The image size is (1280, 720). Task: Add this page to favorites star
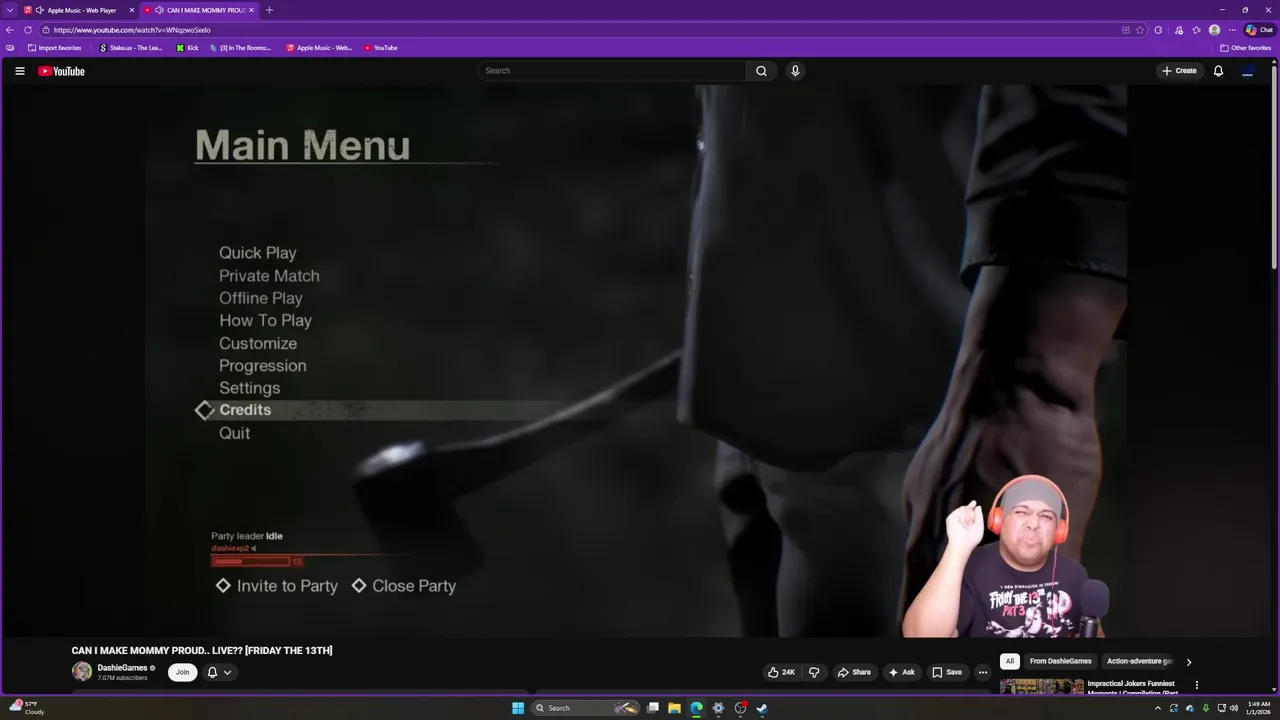tap(1140, 30)
